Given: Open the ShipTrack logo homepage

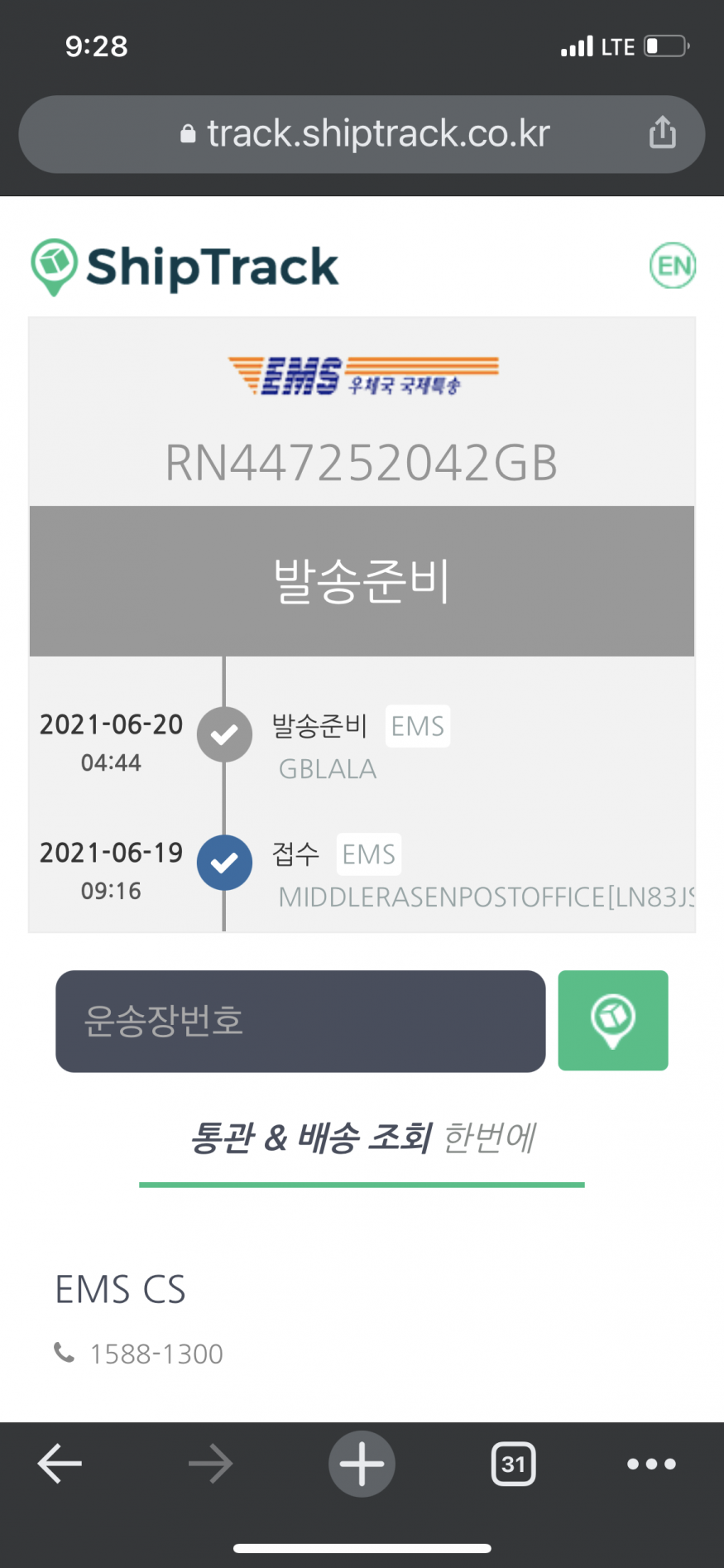Looking at the screenshot, I should 185,267.
